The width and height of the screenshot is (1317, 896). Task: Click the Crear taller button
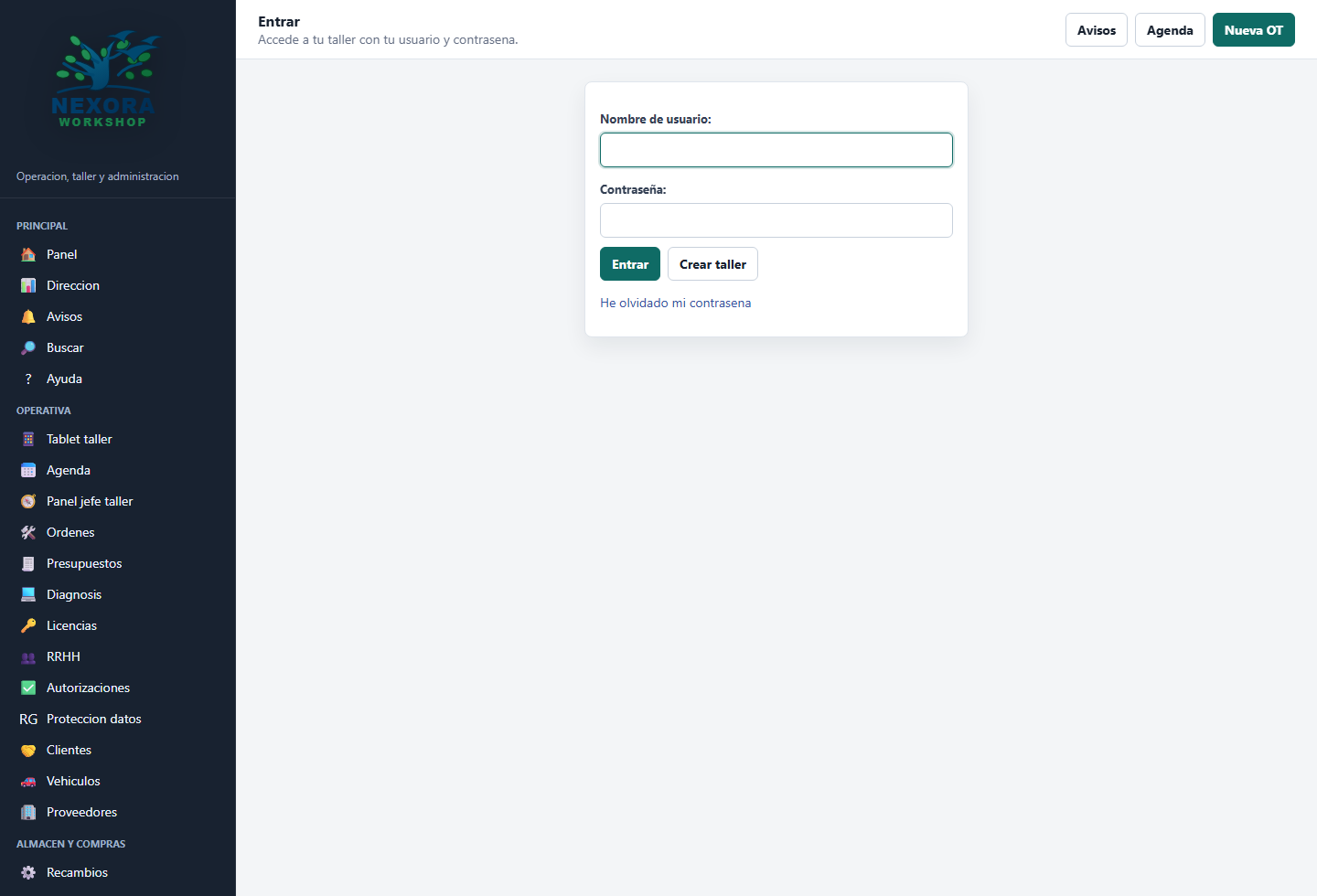(712, 264)
